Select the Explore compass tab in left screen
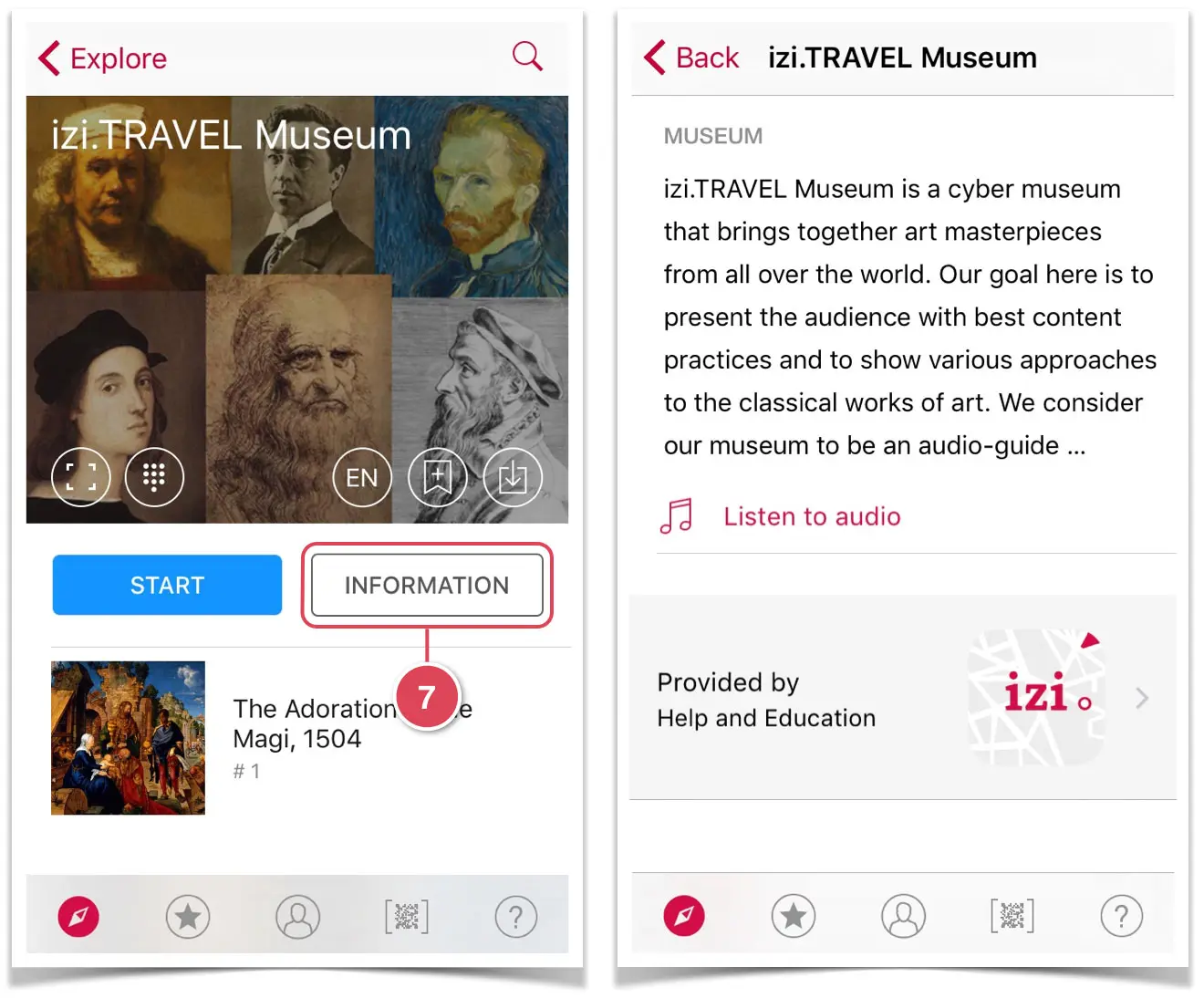The height and width of the screenshot is (998, 1204). [x=78, y=917]
